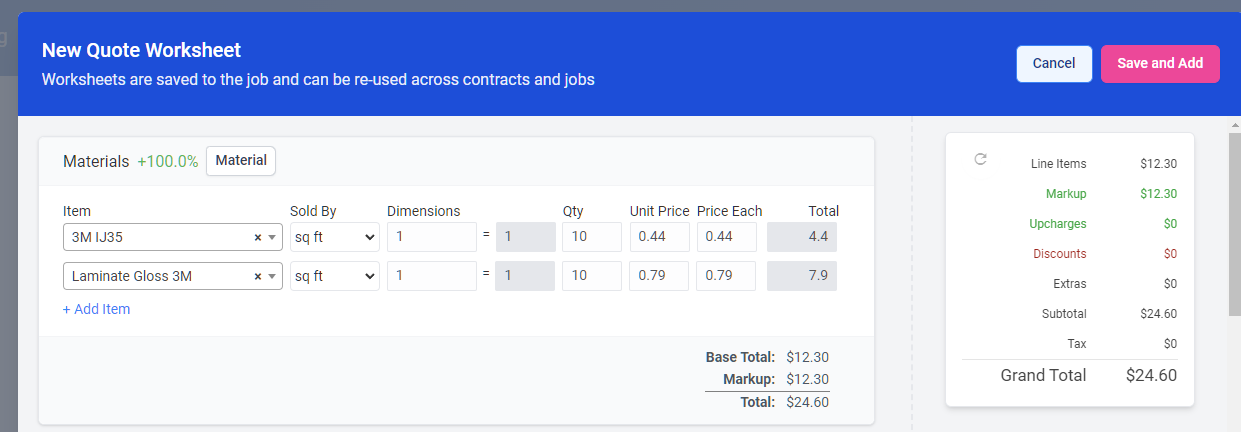This screenshot has height=432, width=1241.
Task: Click calculated dimension result in Laminate Gloss row
Action: click(x=525, y=276)
